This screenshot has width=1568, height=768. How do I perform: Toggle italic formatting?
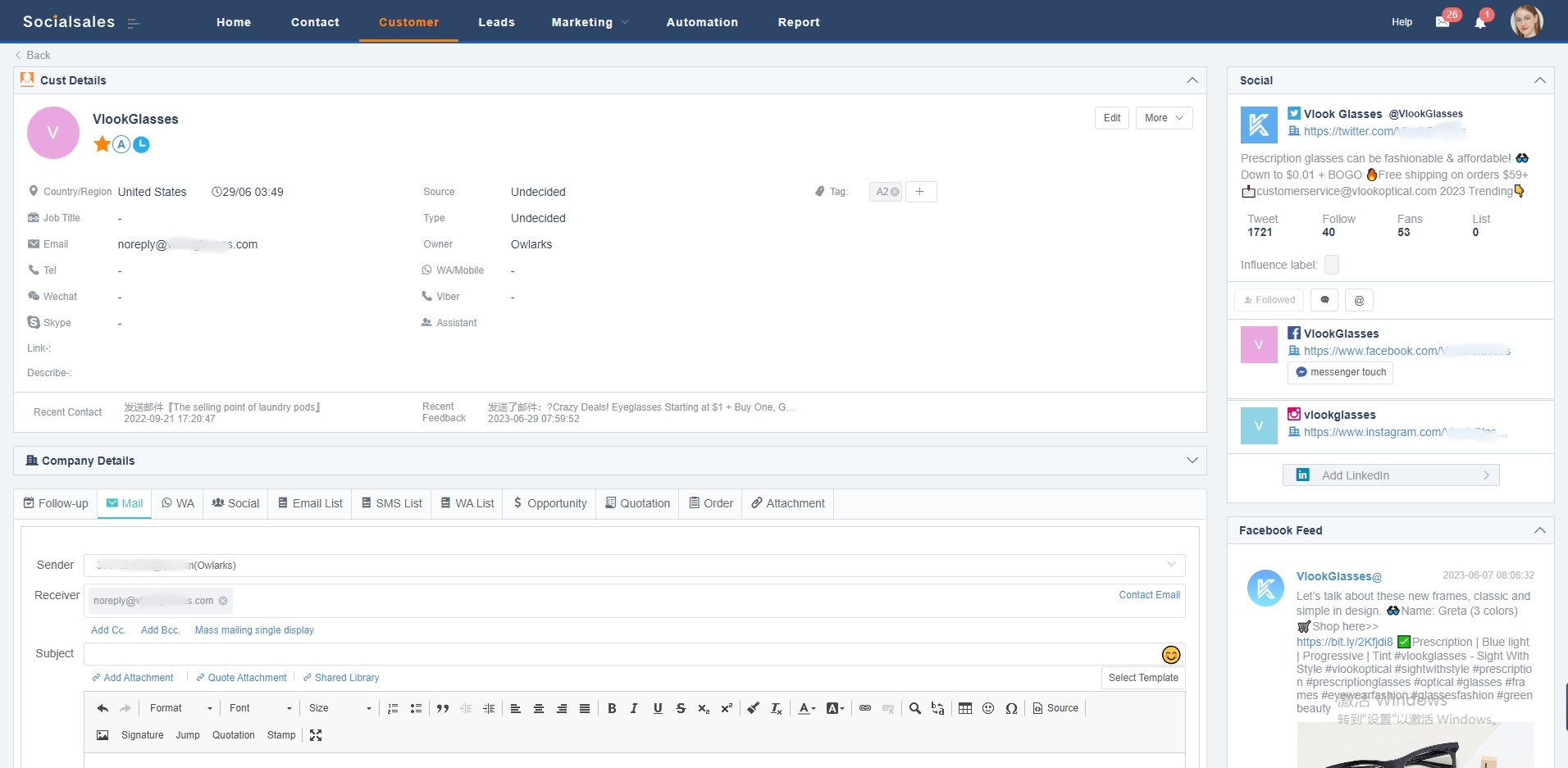coord(634,708)
